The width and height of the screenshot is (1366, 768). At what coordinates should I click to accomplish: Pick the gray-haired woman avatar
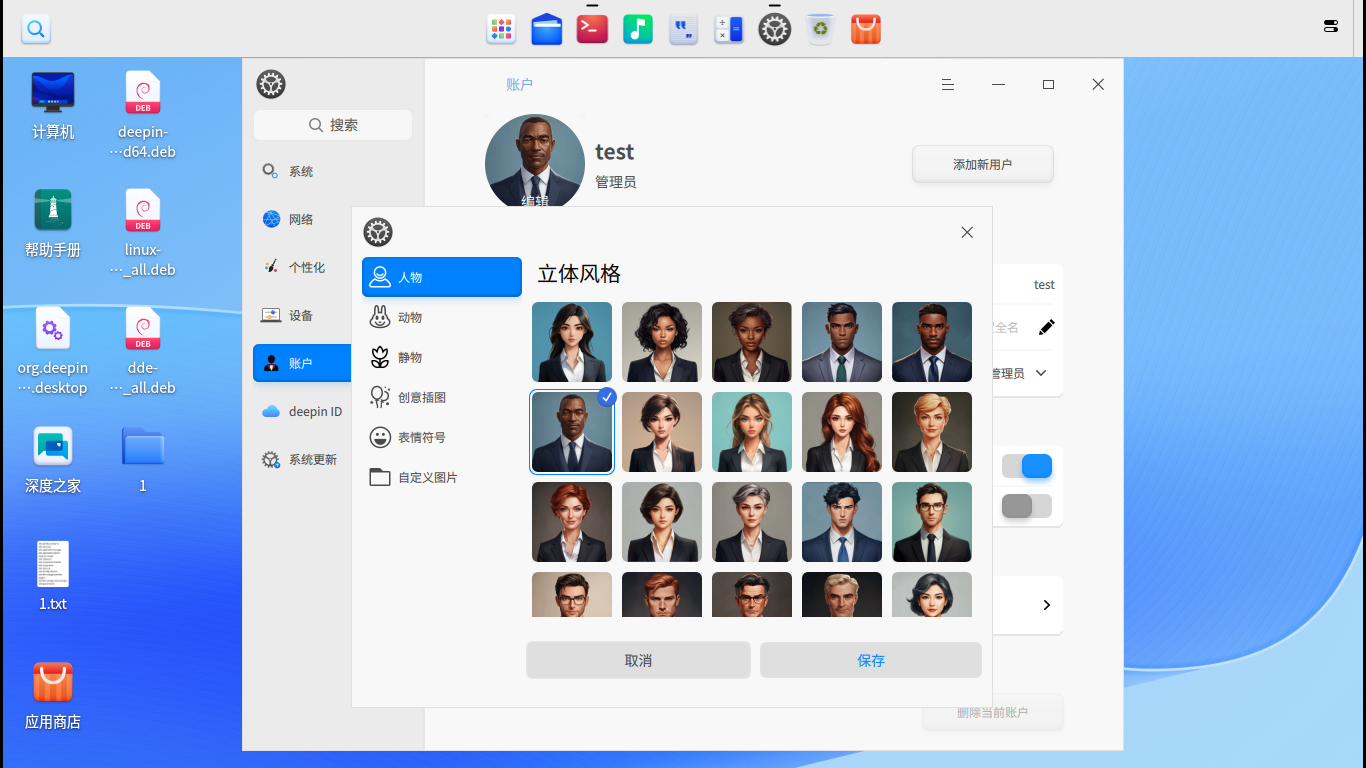click(x=752, y=522)
